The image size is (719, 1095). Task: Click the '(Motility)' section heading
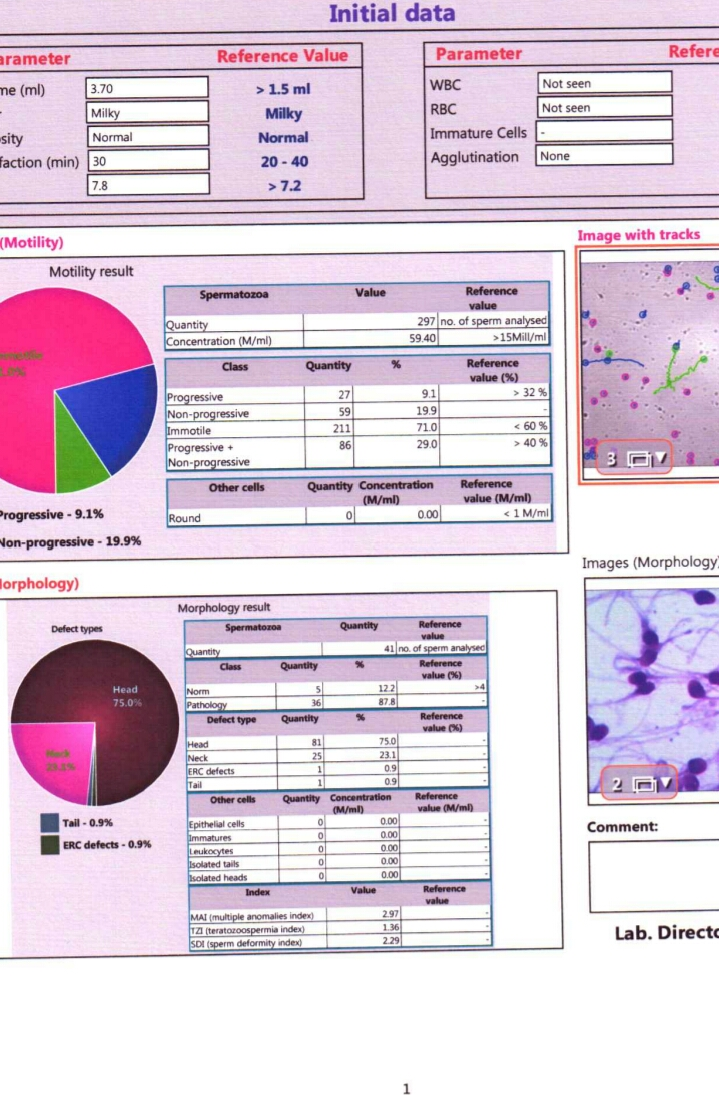(x=32, y=242)
